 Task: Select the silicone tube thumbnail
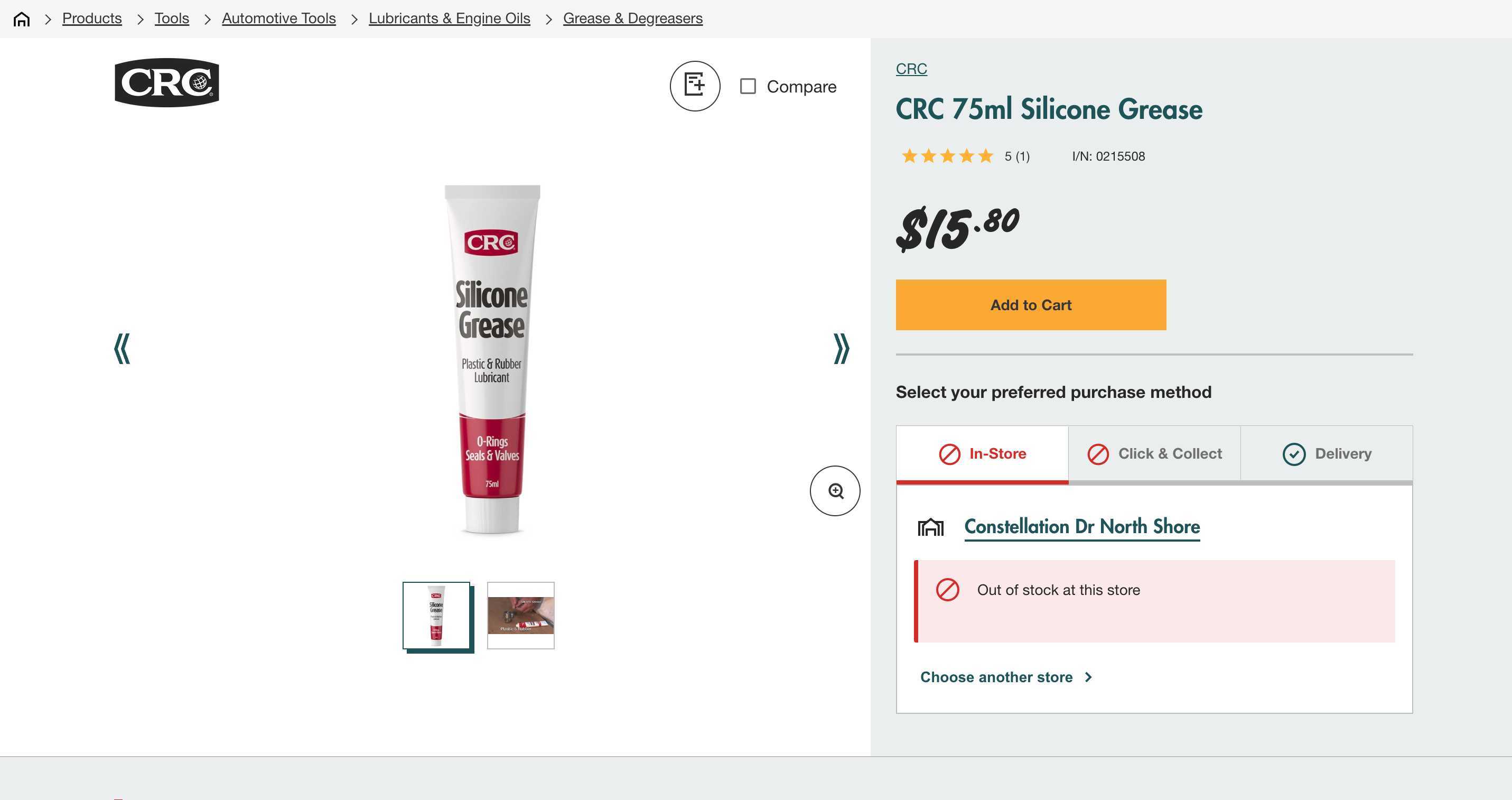[x=436, y=615]
